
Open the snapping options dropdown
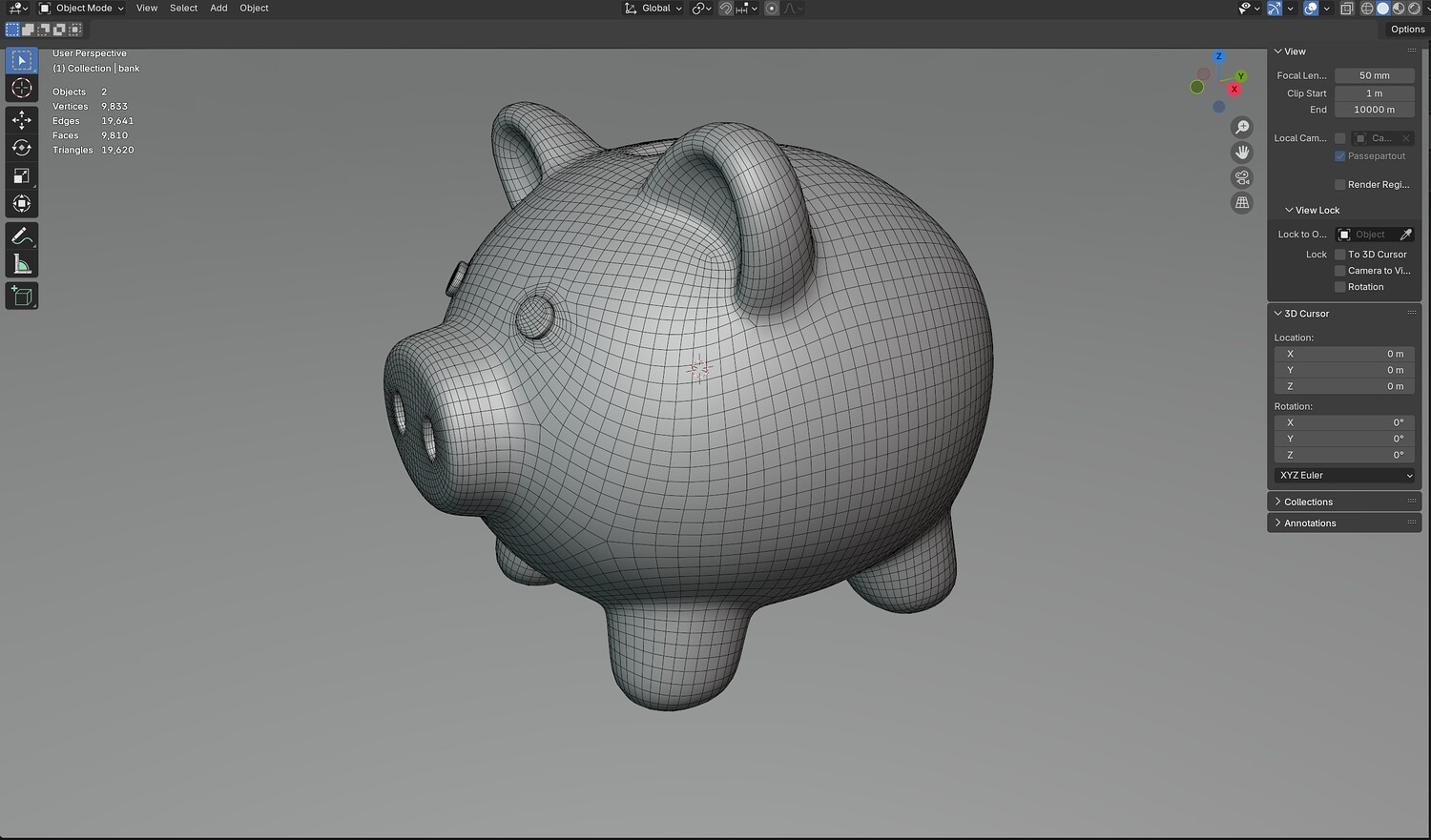[x=745, y=9]
